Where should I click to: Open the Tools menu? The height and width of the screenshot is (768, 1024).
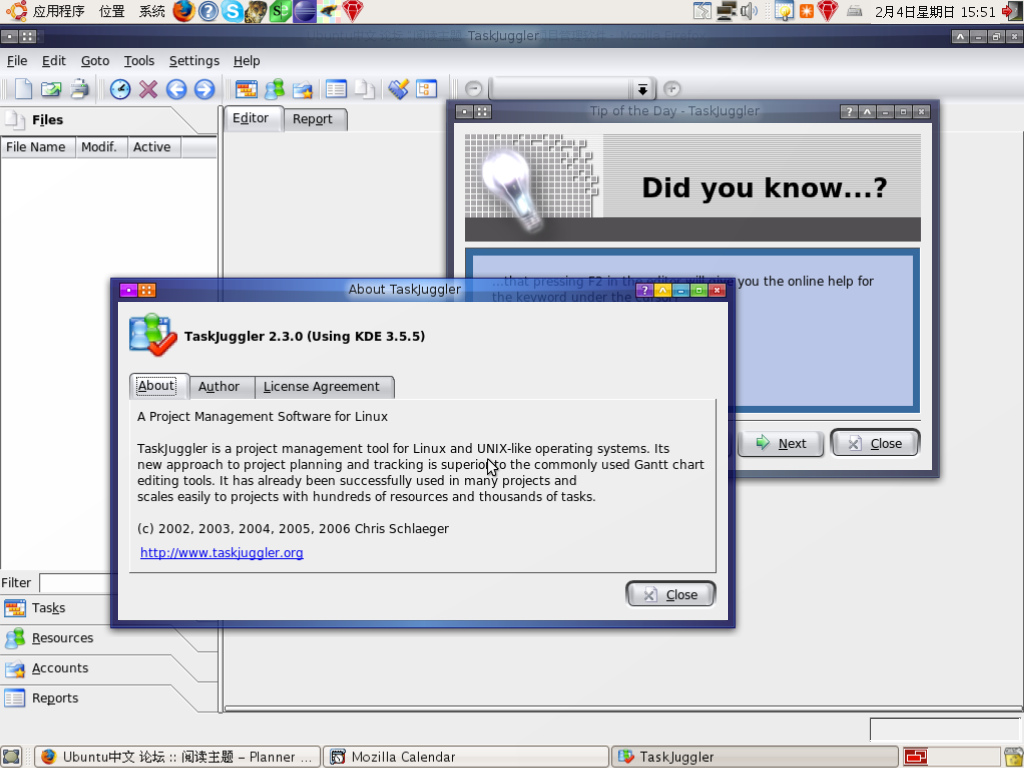point(139,61)
